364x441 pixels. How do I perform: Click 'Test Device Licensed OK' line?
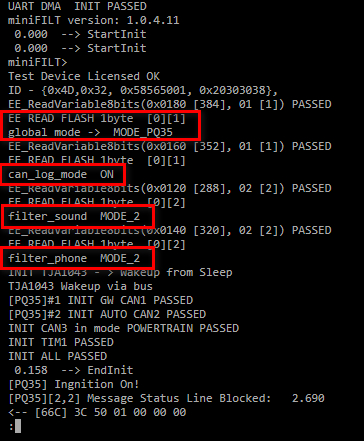point(84,76)
